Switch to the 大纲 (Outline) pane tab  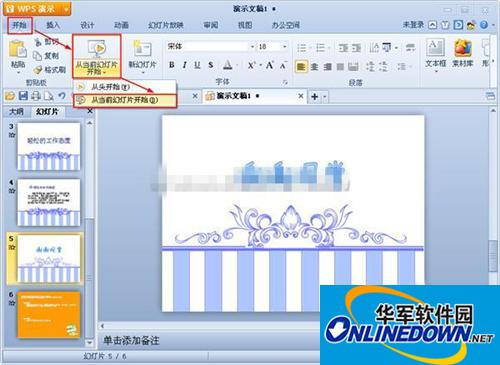[16, 112]
